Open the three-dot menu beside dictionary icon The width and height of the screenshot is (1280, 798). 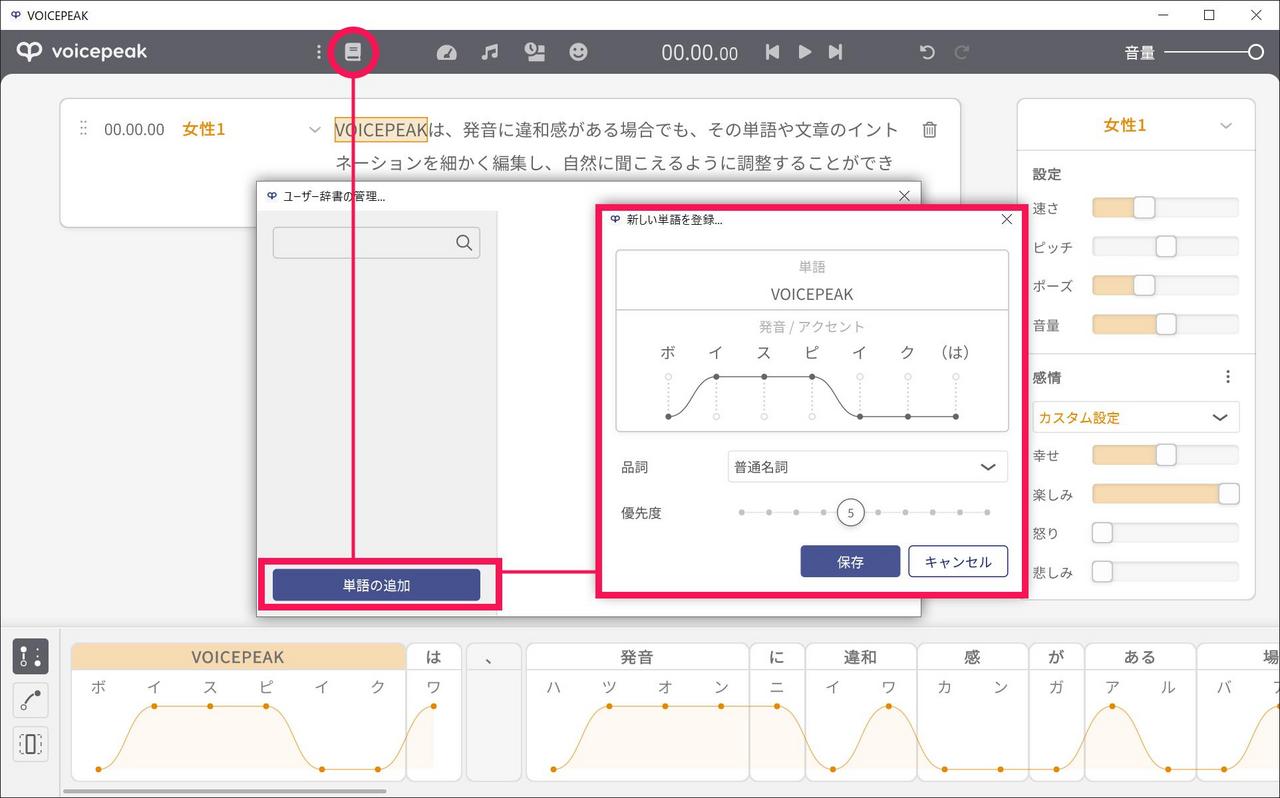point(319,52)
